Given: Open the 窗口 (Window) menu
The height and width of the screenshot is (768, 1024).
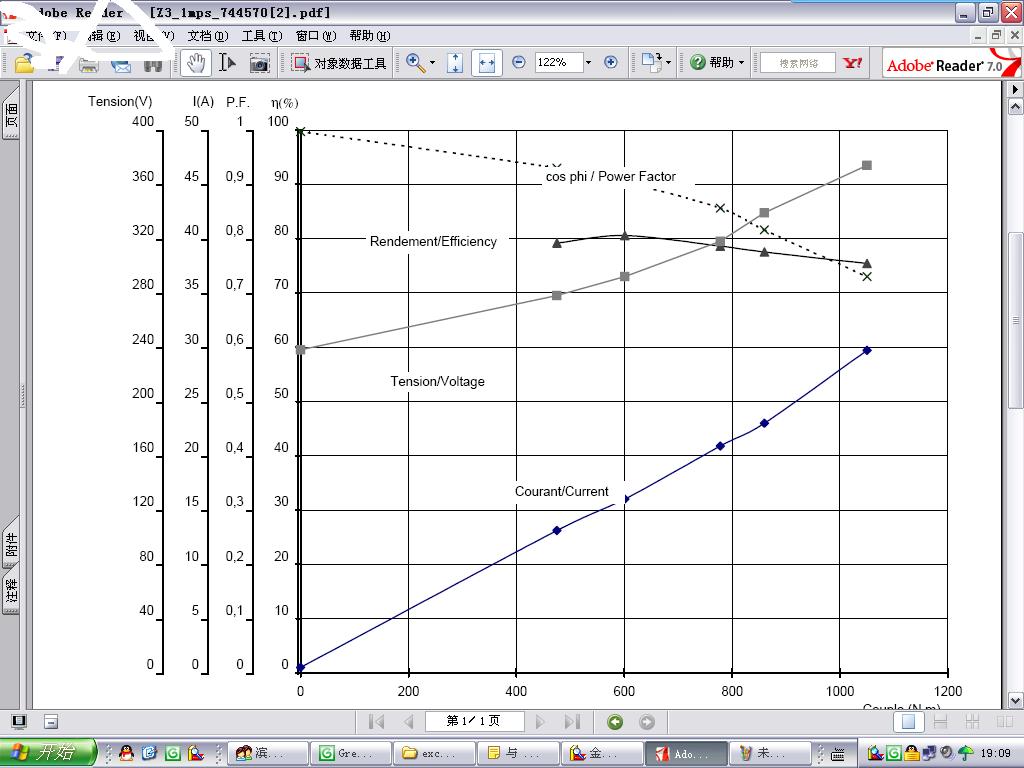Looking at the screenshot, I should point(316,36).
